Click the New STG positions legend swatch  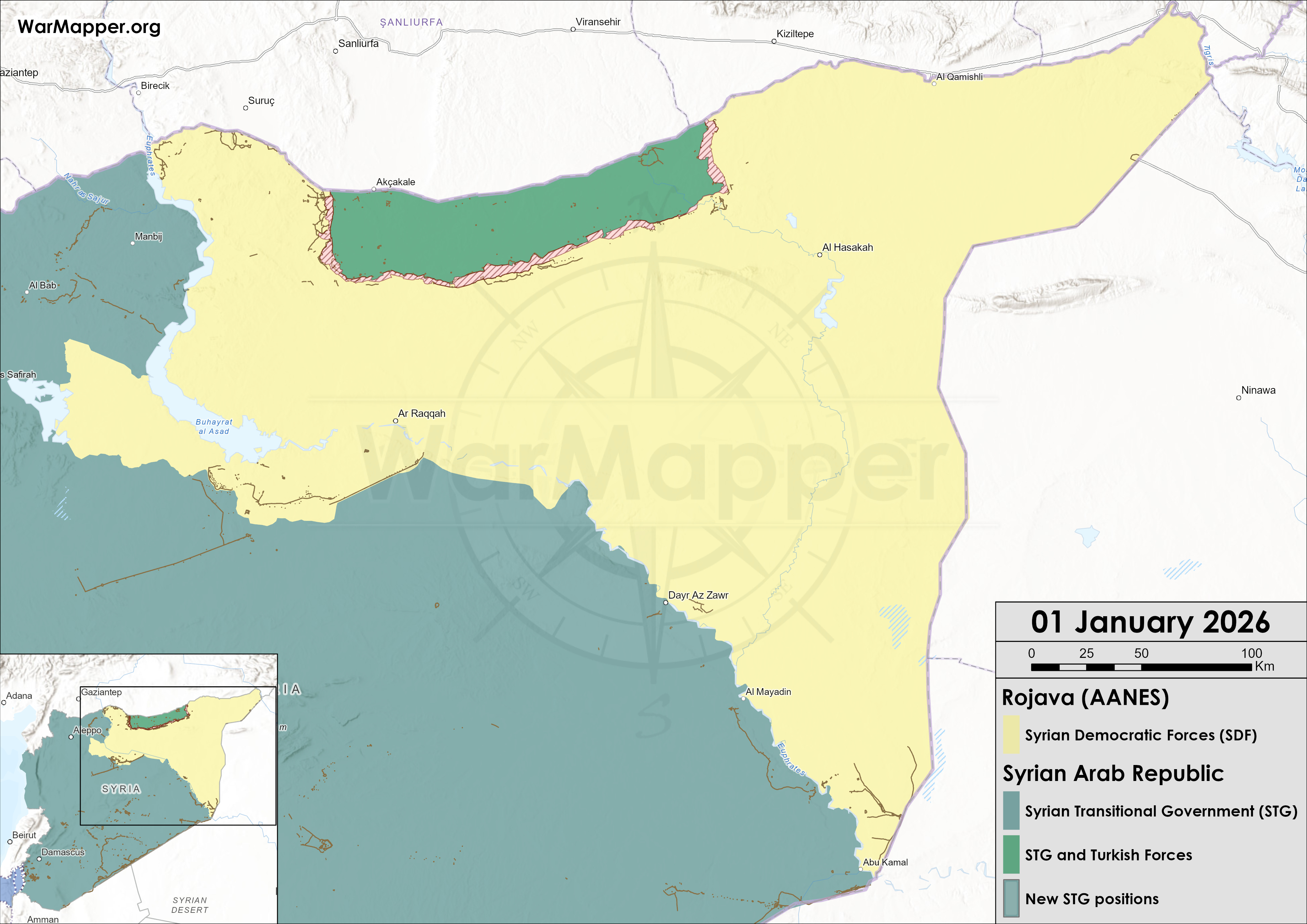tap(1011, 899)
